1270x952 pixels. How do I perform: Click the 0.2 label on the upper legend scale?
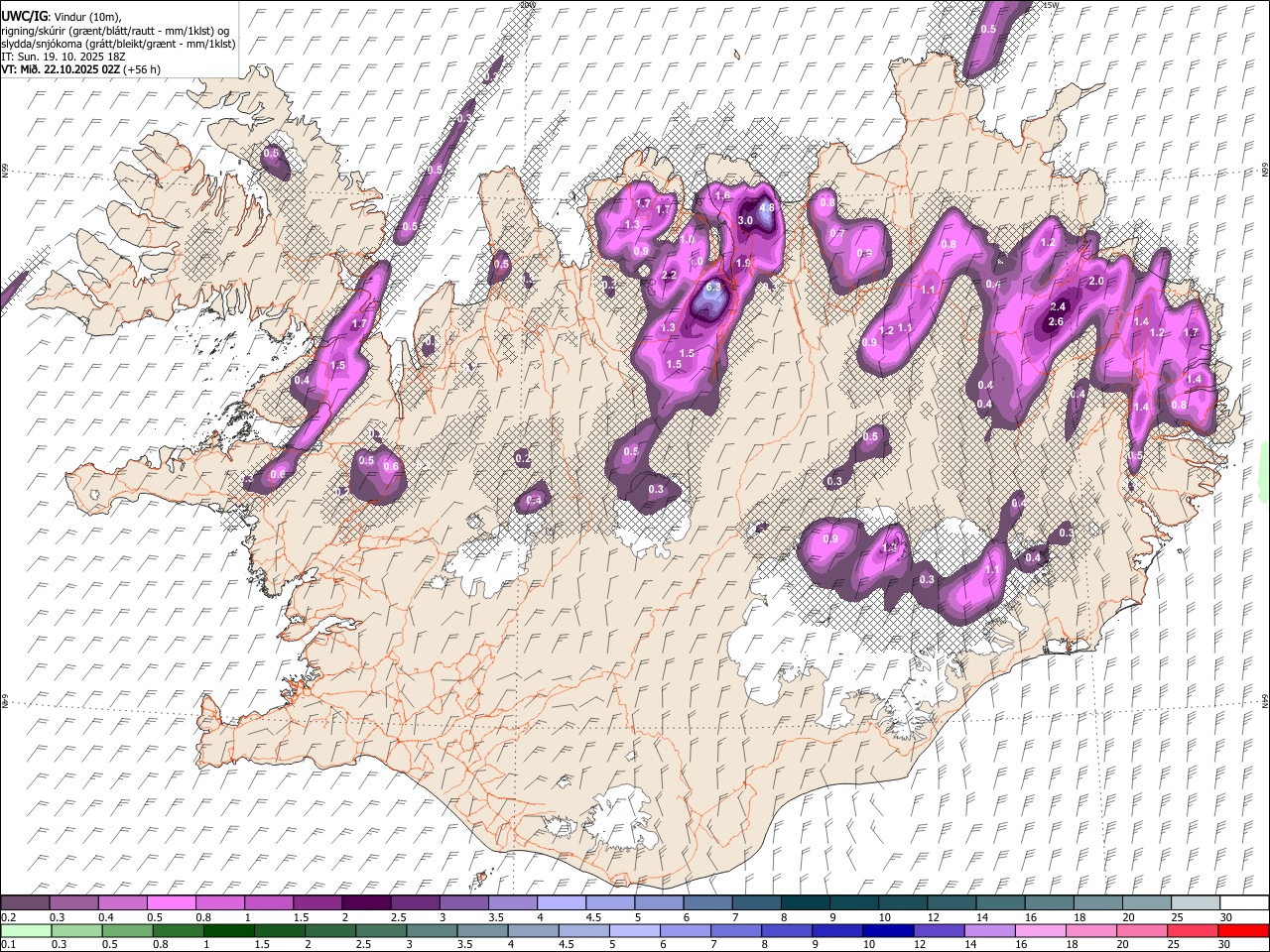[x=9, y=917]
